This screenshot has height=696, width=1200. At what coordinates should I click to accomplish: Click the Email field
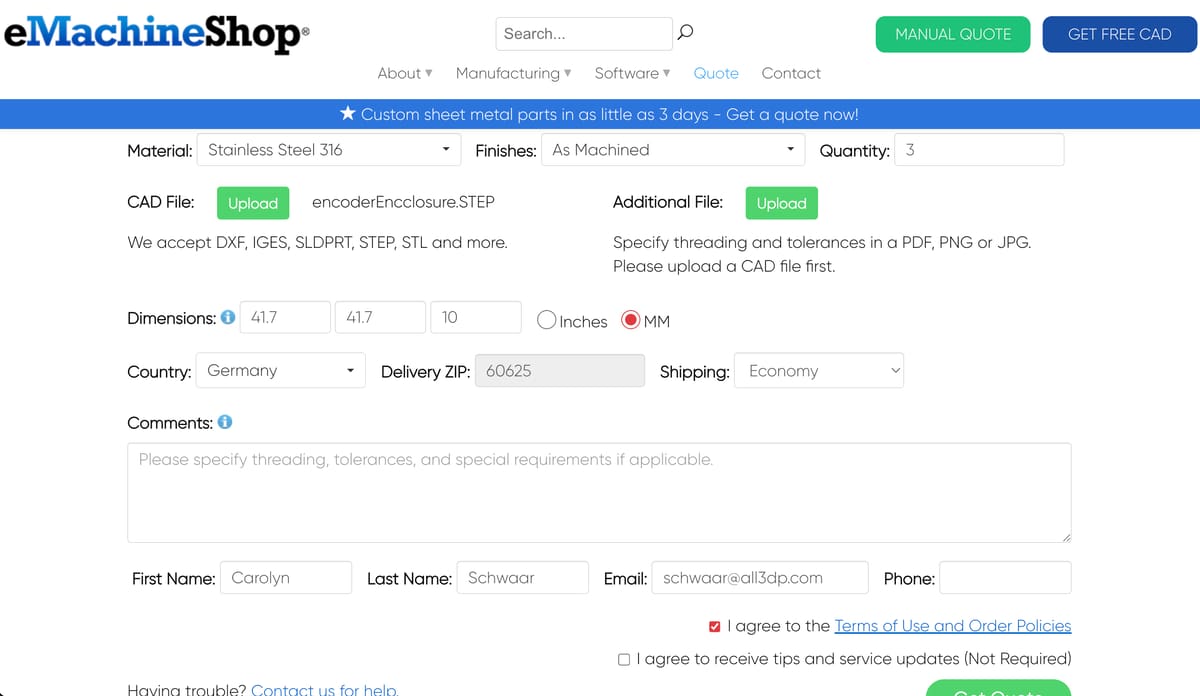pyautogui.click(x=759, y=578)
